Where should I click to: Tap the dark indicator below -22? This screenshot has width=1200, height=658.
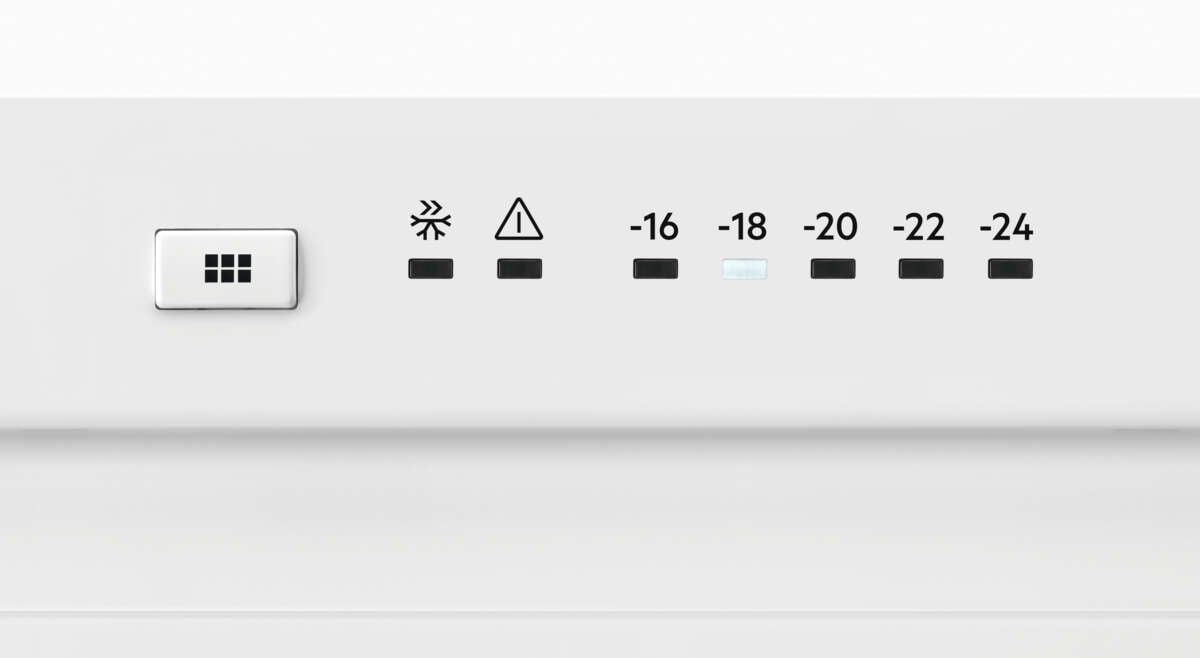pyautogui.click(x=921, y=268)
